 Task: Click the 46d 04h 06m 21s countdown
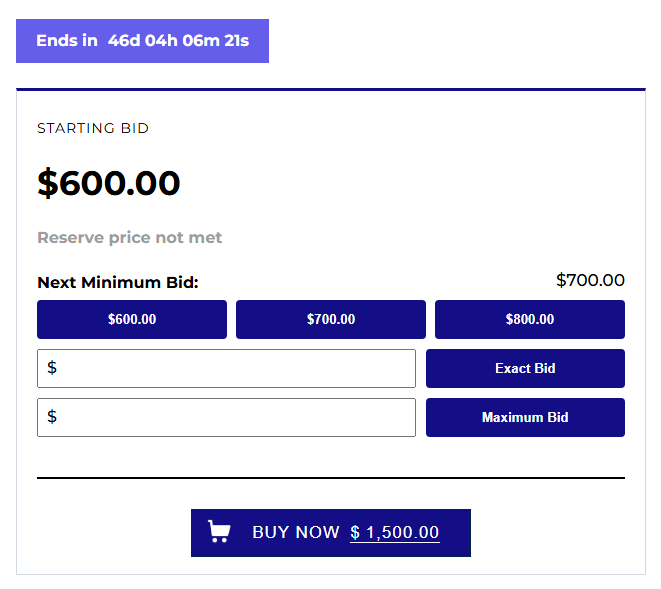(178, 40)
